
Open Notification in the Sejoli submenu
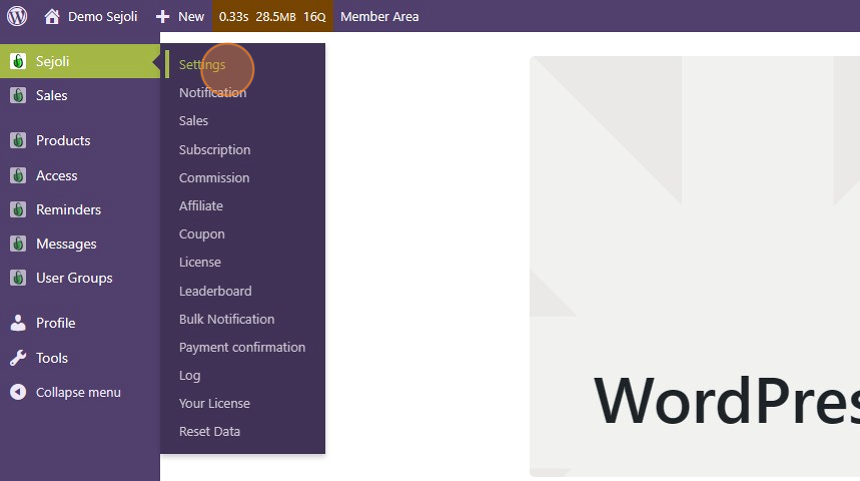pos(212,93)
